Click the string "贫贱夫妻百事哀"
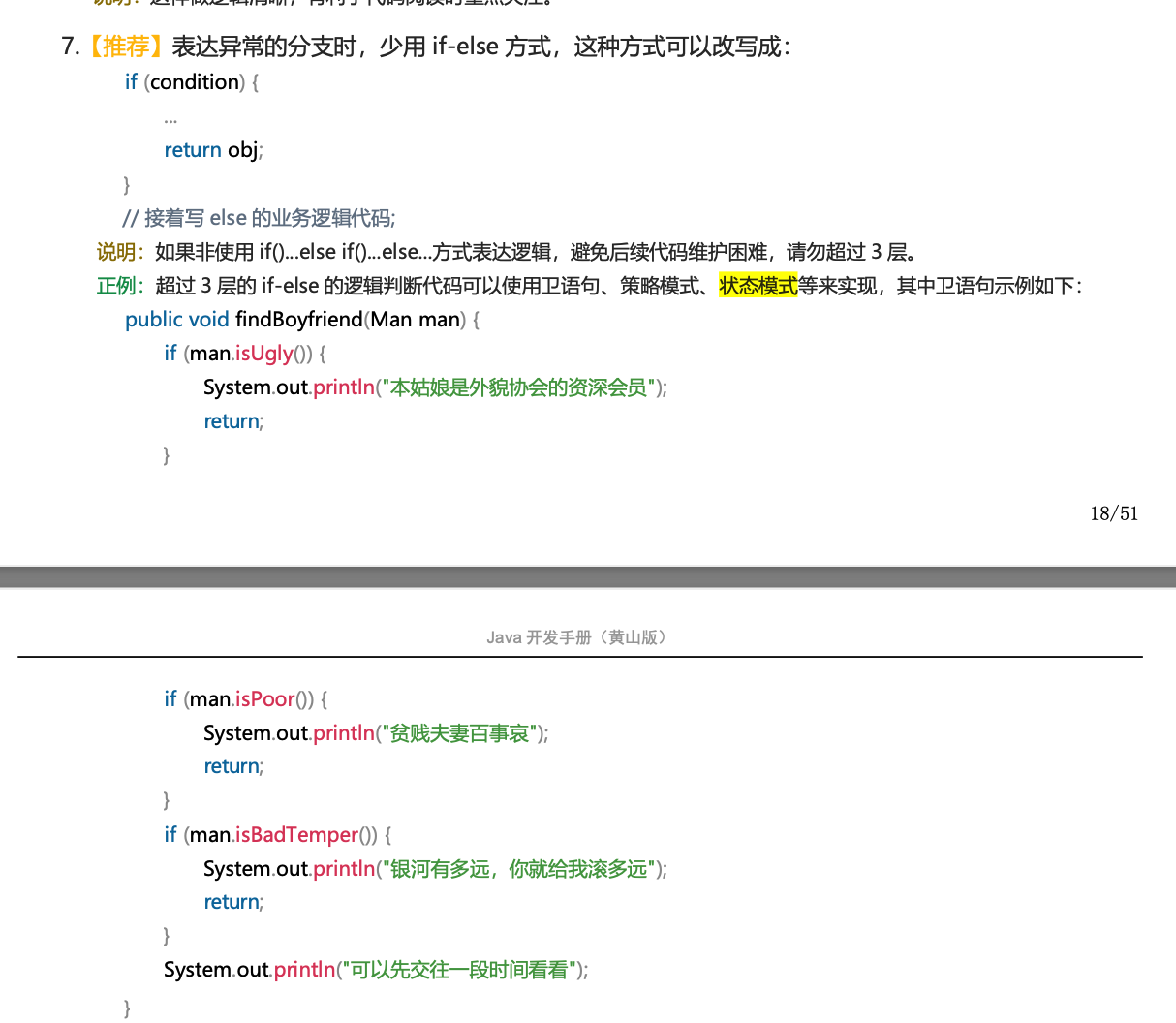 tap(459, 733)
